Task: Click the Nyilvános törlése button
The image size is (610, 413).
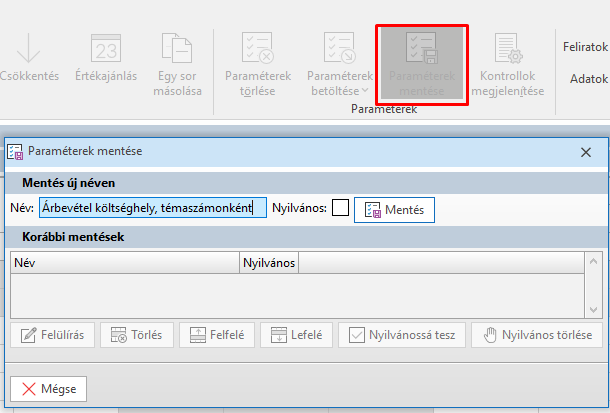Action: [537, 335]
